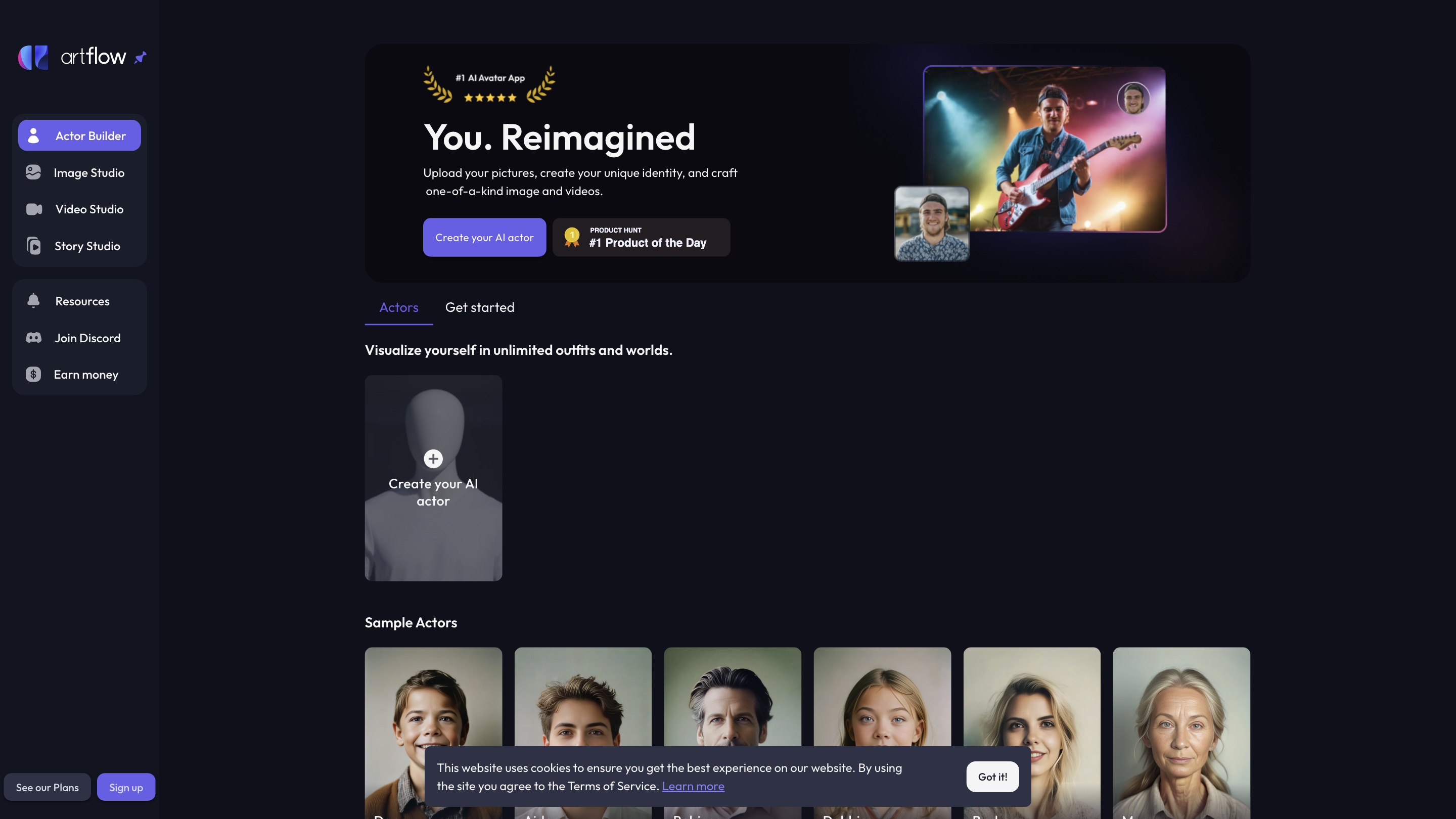The height and width of the screenshot is (819, 1456).
Task: Click the plus icon on actor card
Action: pyautogui.click(x=434, y=459)
